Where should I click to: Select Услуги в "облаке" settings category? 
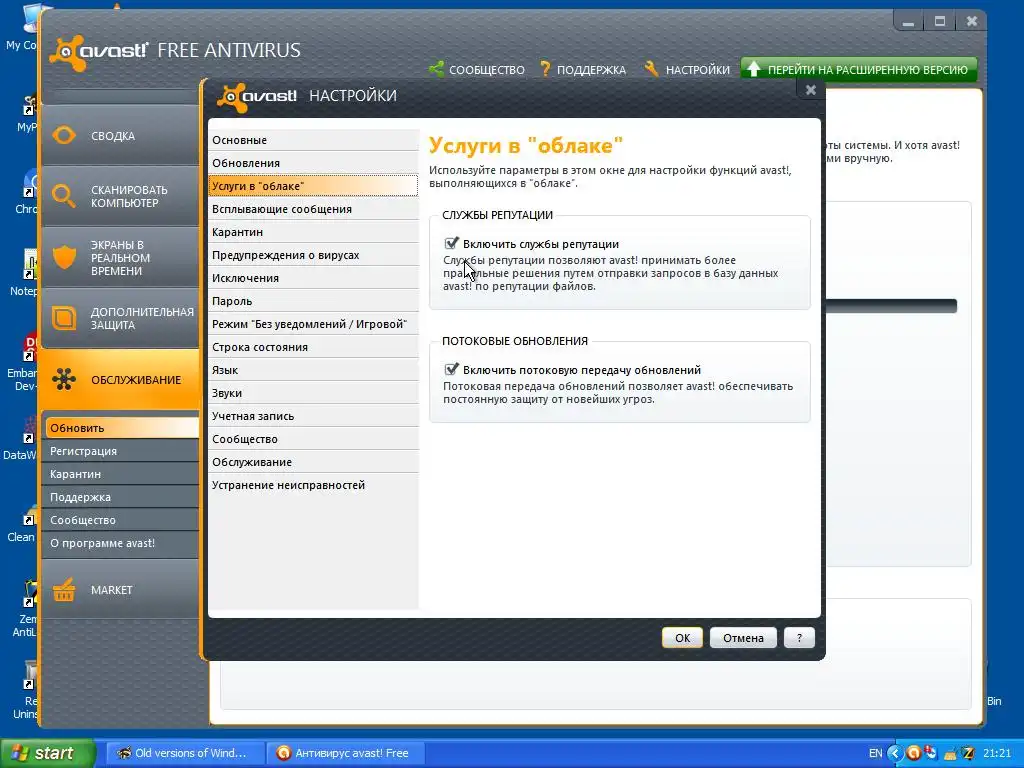[313, 185]
